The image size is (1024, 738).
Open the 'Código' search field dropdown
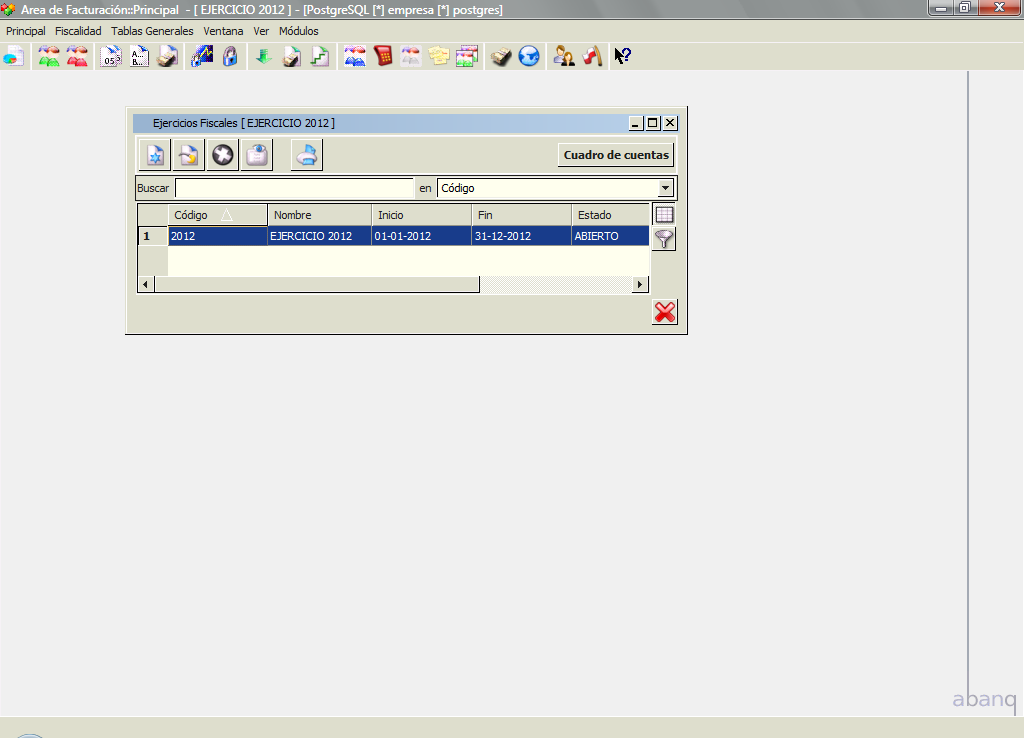pyautogui.click(x=665, y=188)
